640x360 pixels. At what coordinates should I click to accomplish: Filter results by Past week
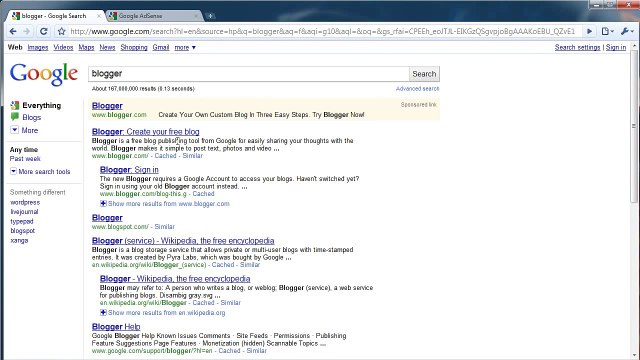[25, 159]
